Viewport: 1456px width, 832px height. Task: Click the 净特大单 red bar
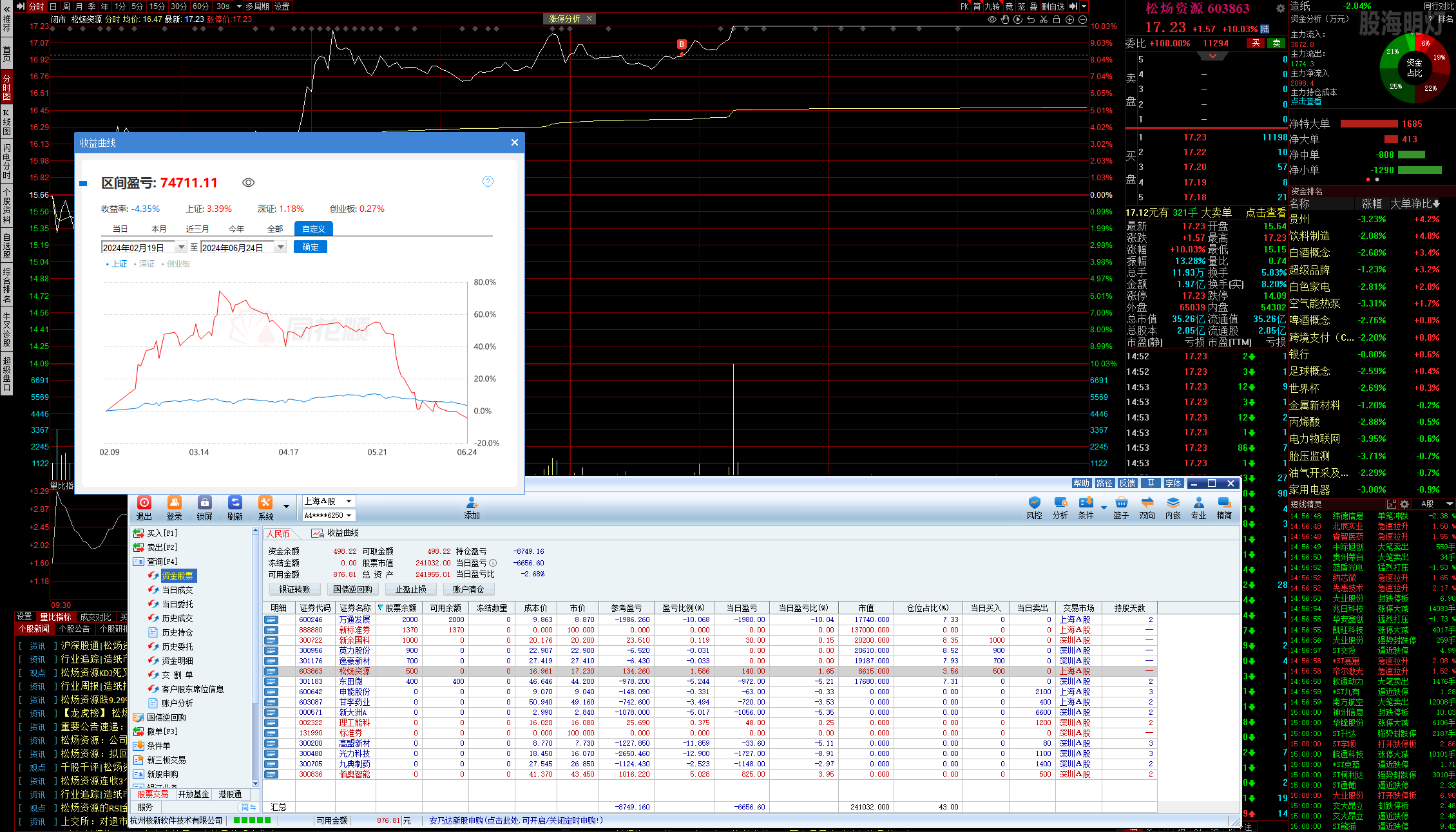[x=1369, y=124]
